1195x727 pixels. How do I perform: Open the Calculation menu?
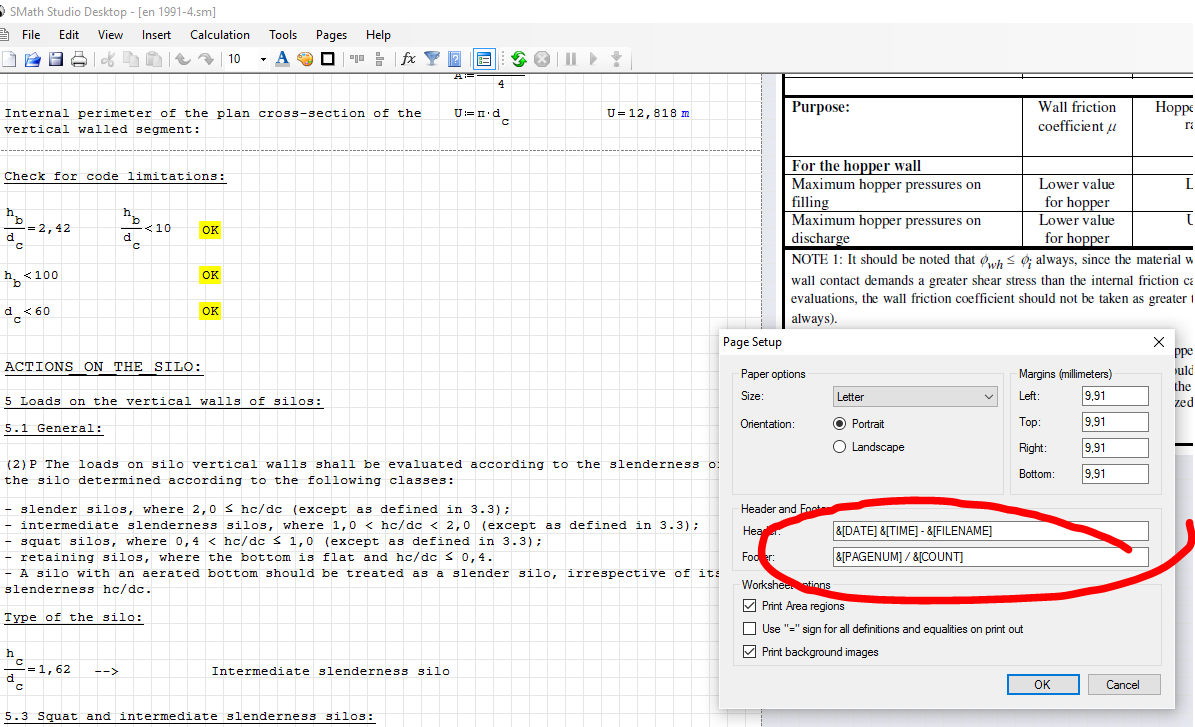click(220, 35)
